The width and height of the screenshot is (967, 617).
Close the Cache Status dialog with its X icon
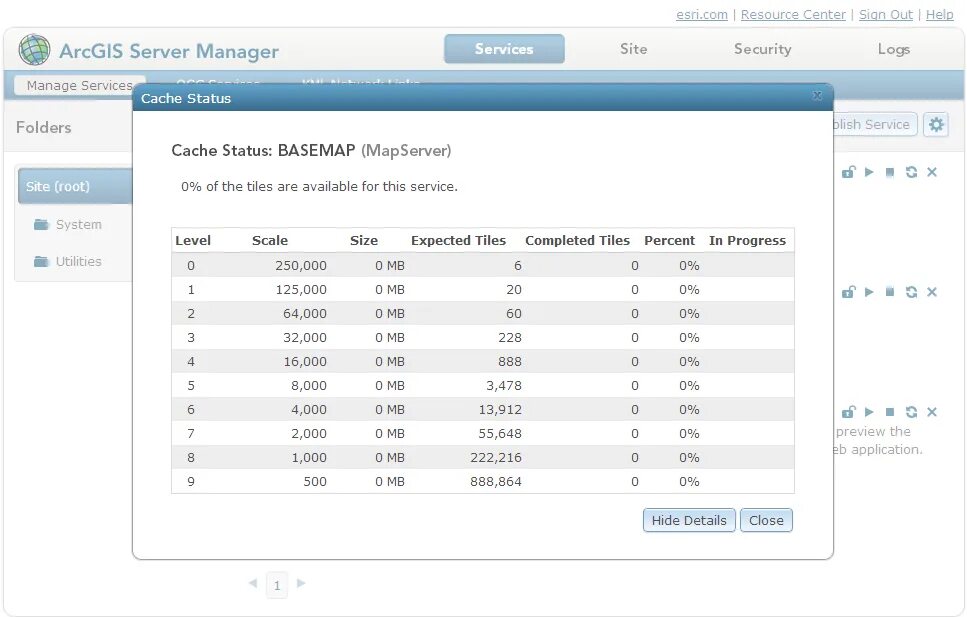817,96
